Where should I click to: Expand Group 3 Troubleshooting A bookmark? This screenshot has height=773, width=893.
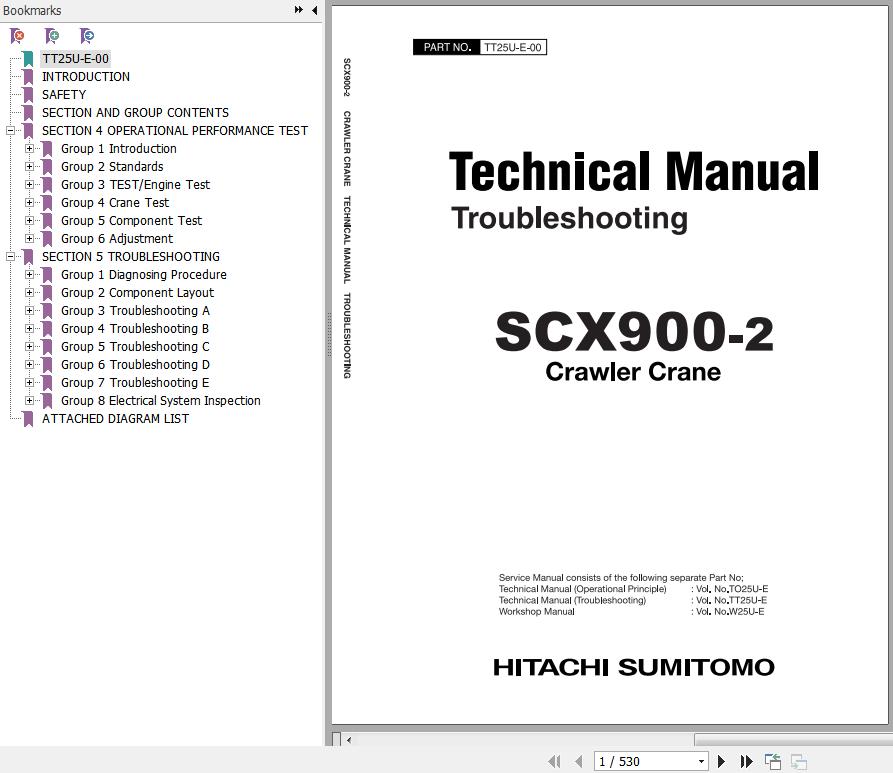point(29,310)
